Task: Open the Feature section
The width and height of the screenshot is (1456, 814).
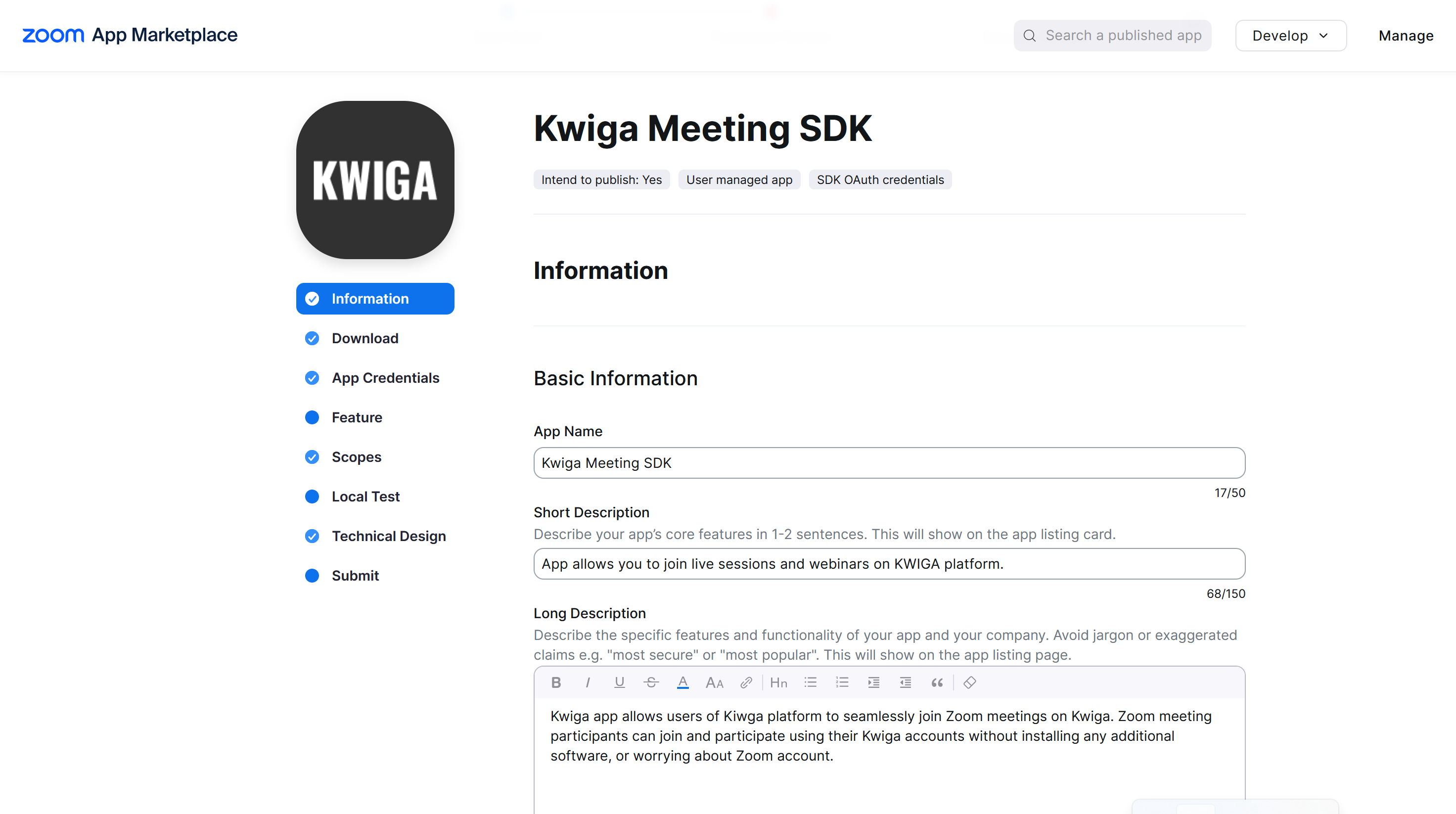Action: click(x=375, y=417)
